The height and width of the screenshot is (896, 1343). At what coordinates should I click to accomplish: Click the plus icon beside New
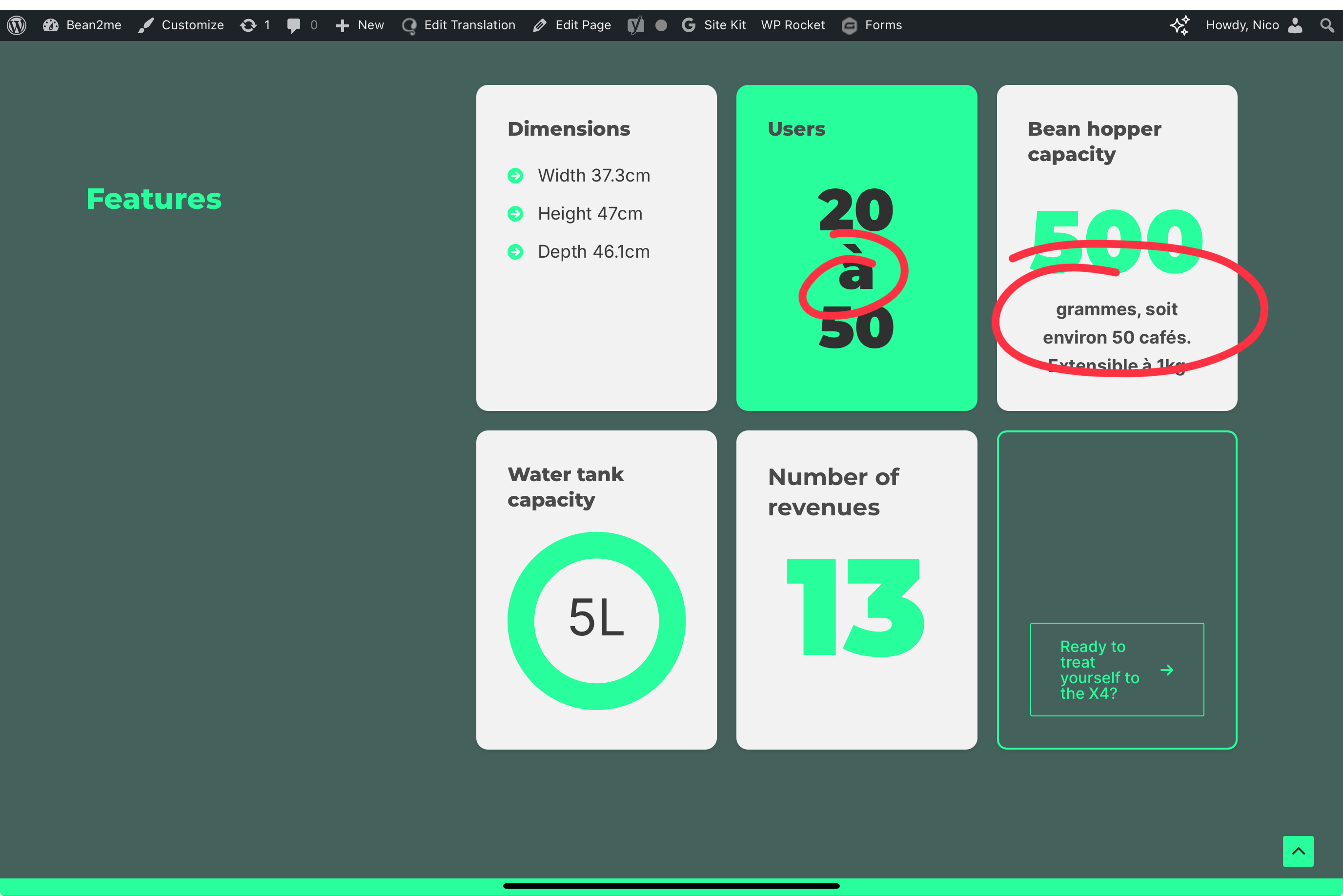(342, 26)
